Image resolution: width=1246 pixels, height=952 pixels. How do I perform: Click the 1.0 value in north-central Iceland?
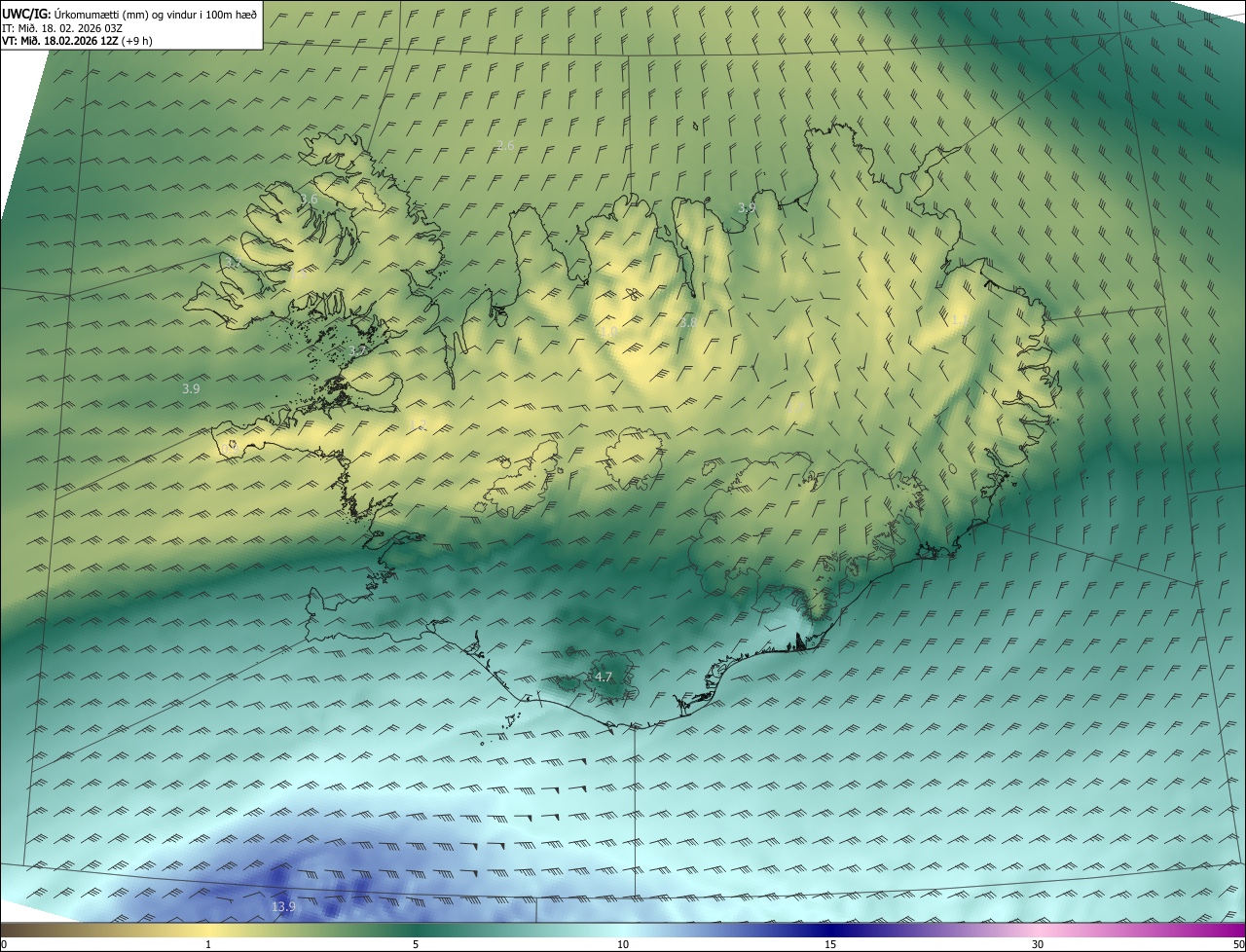pyautogui.click(x=609, y=331)
